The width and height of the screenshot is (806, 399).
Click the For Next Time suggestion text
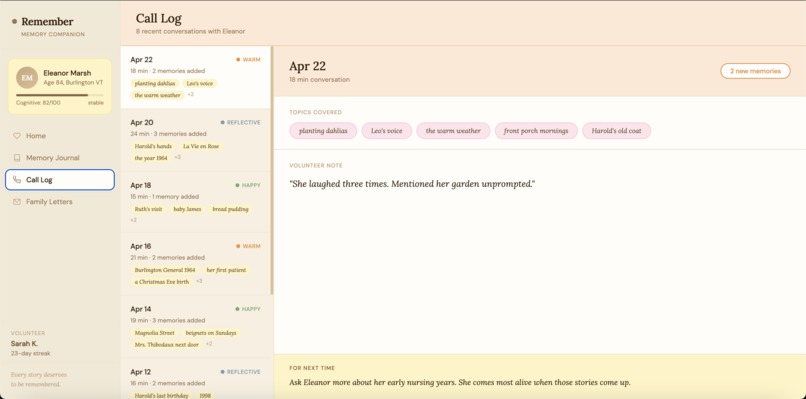(x=460, y=383)
